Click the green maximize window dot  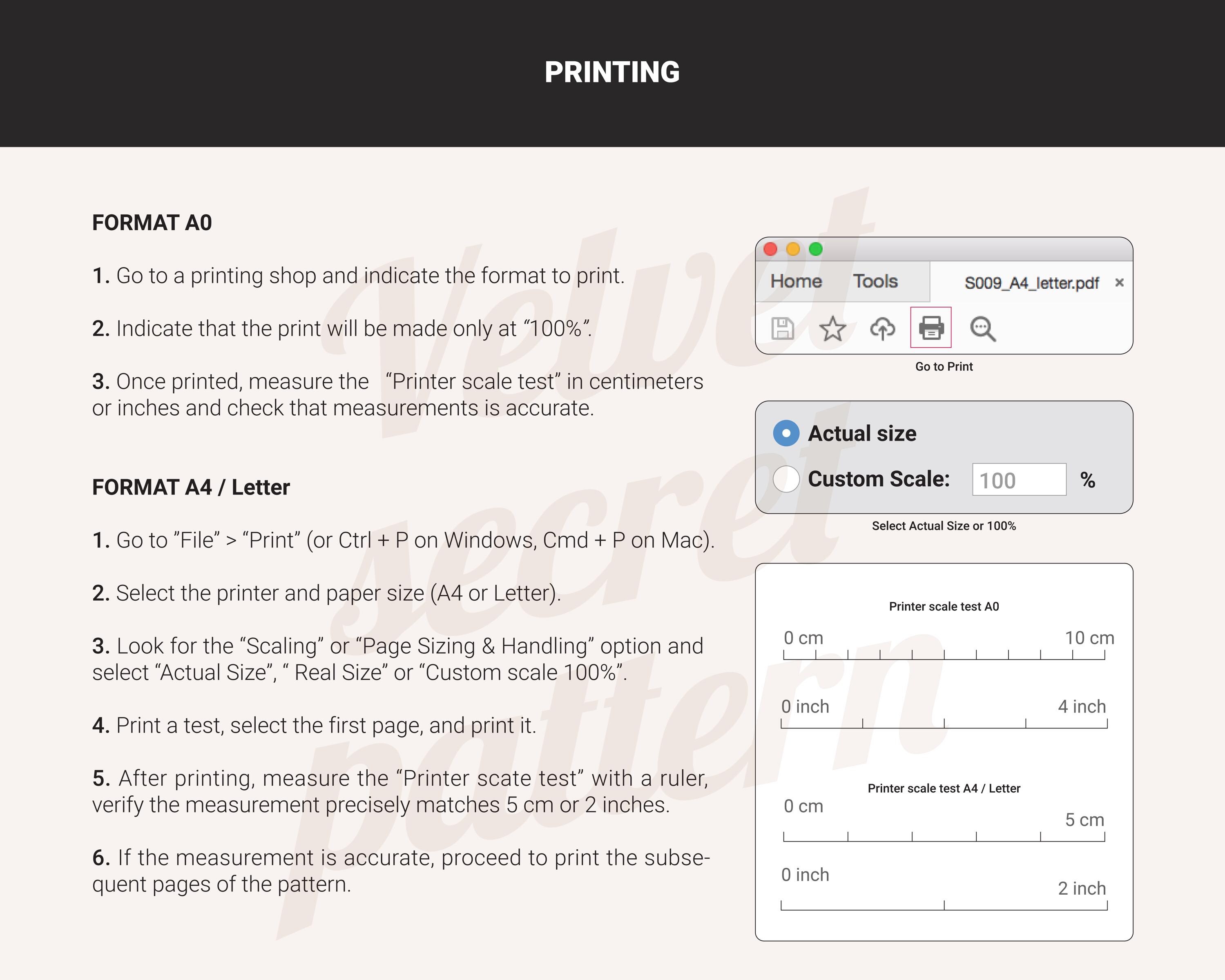[816, 249]
